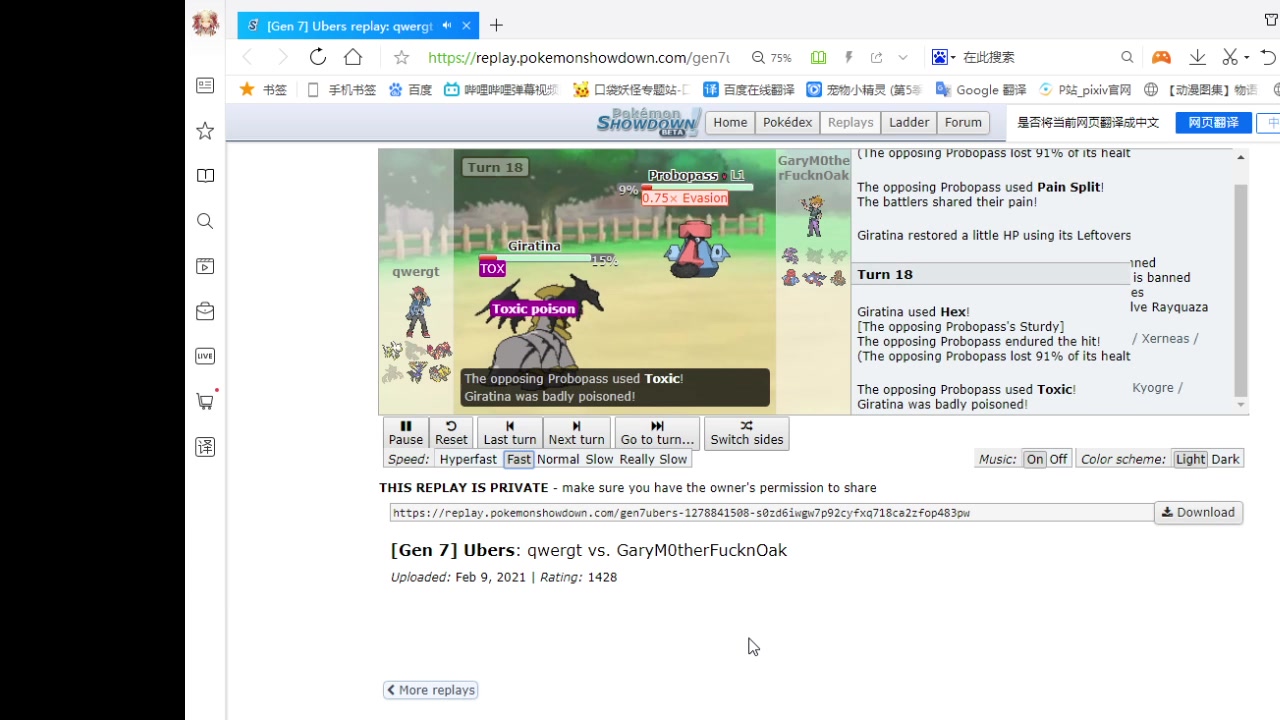This screenshot has height=720, width=1280.
Task: Set speed to Really Slow
Action: click(653, 459)
